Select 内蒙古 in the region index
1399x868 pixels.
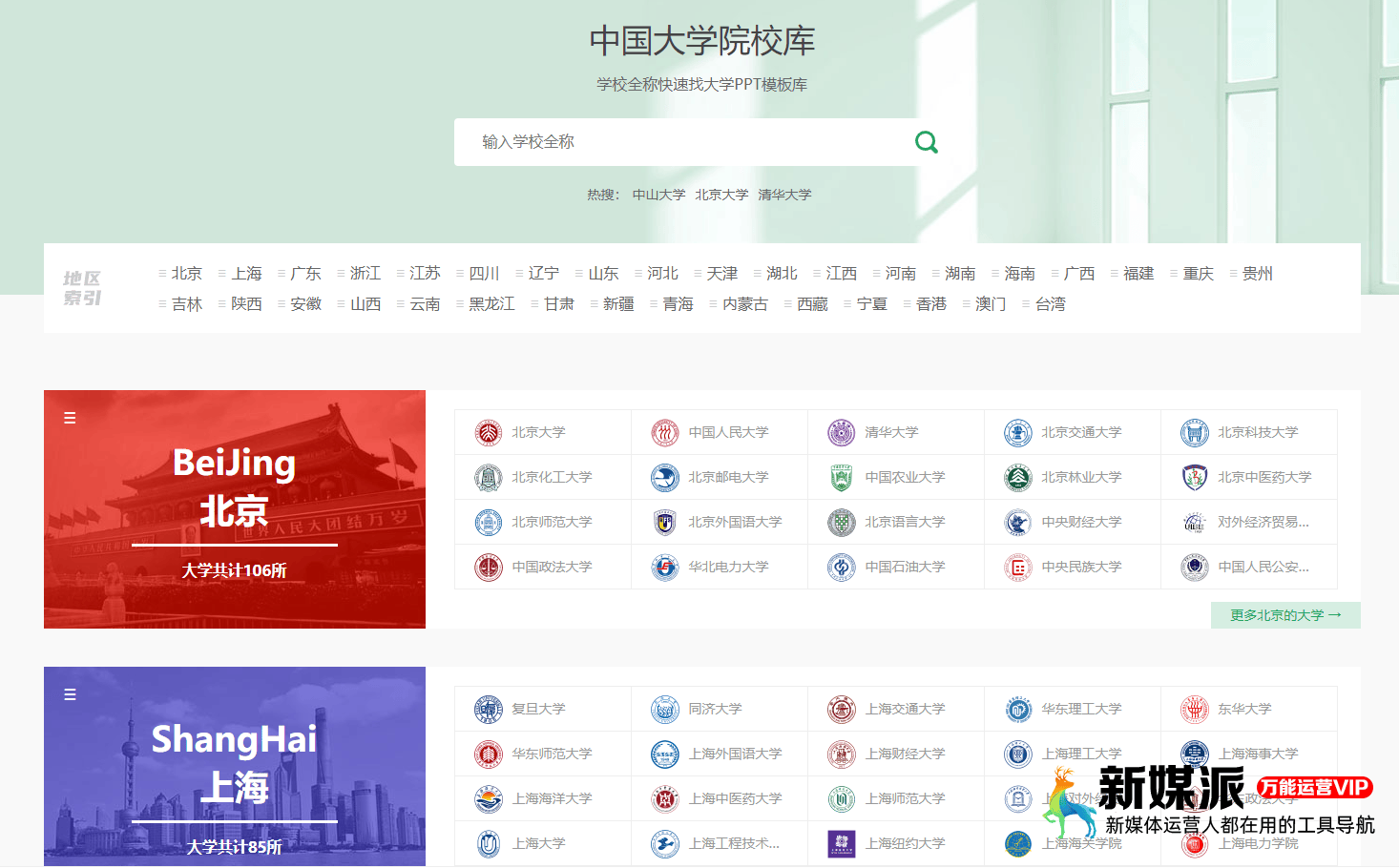744,304
